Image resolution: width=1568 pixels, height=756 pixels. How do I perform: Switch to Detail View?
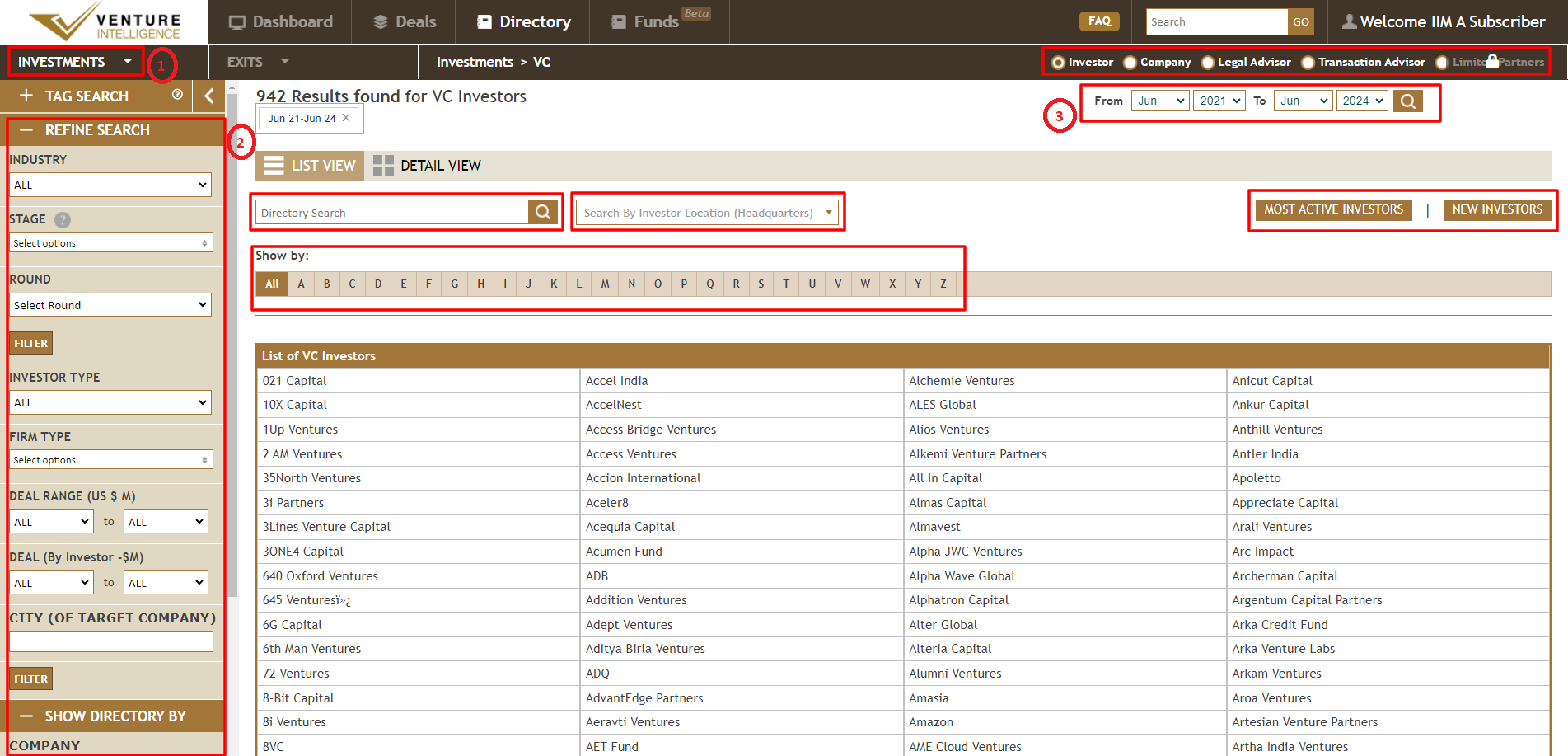click(x=427, y=166)
